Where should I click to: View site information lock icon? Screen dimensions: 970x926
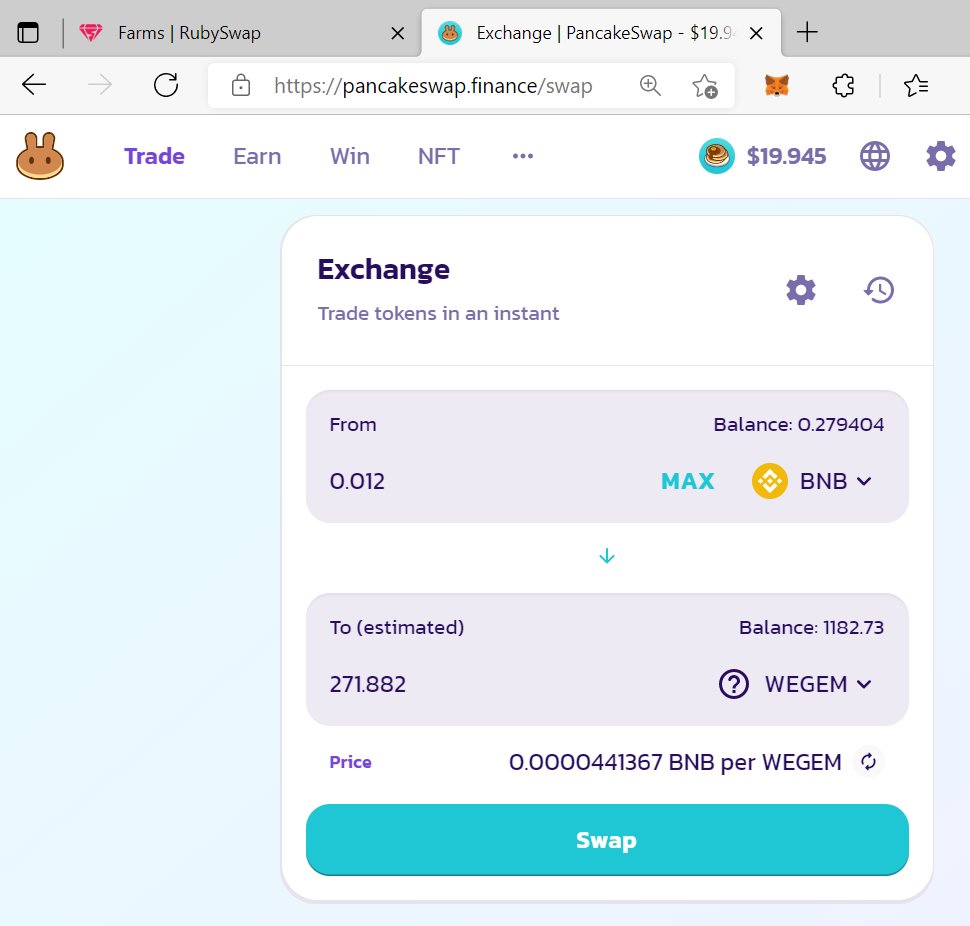[x=241, y=85]
